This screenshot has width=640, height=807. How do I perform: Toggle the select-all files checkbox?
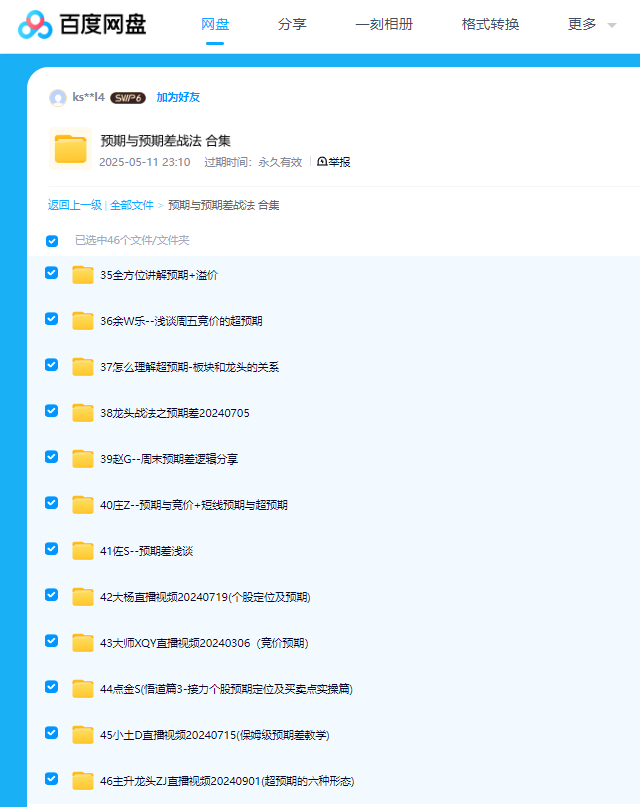[x=52, y=241]
